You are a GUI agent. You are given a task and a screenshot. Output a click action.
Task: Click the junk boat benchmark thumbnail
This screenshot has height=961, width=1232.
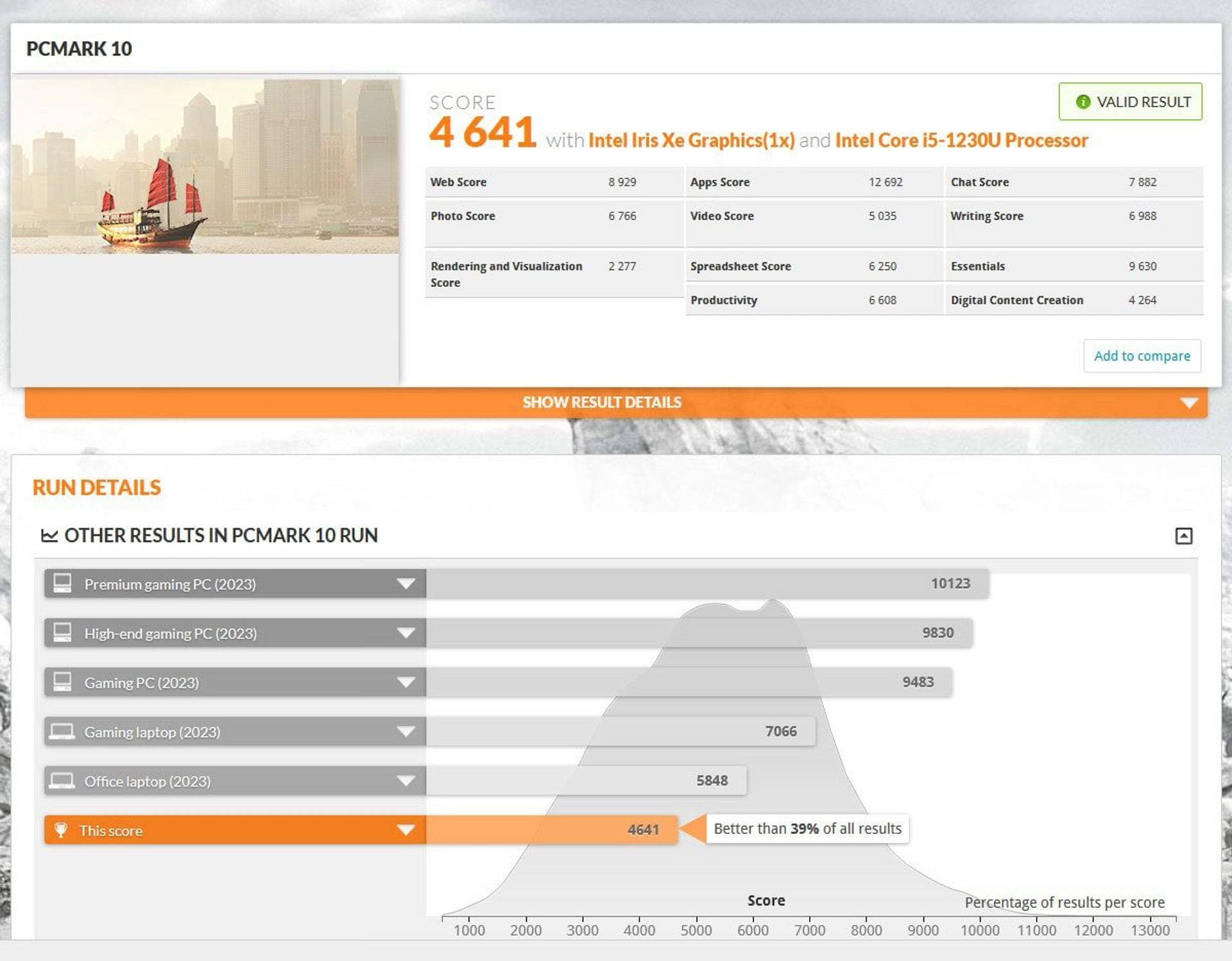point(205,166)
